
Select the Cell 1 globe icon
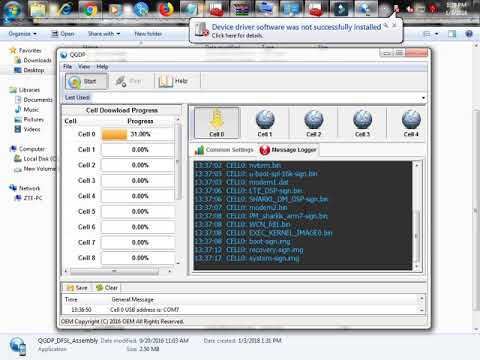[x=265, y=123]
